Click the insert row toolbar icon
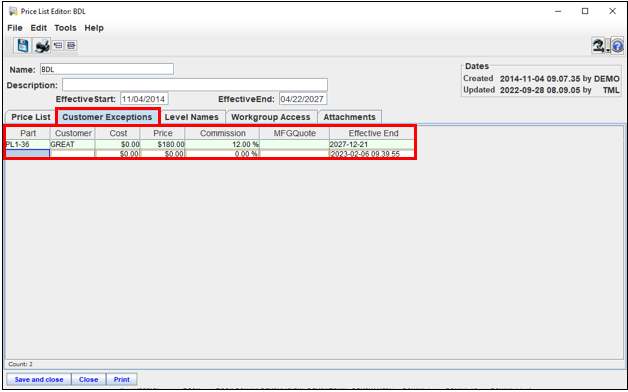The image size is (628, 392). coord(58,45)
